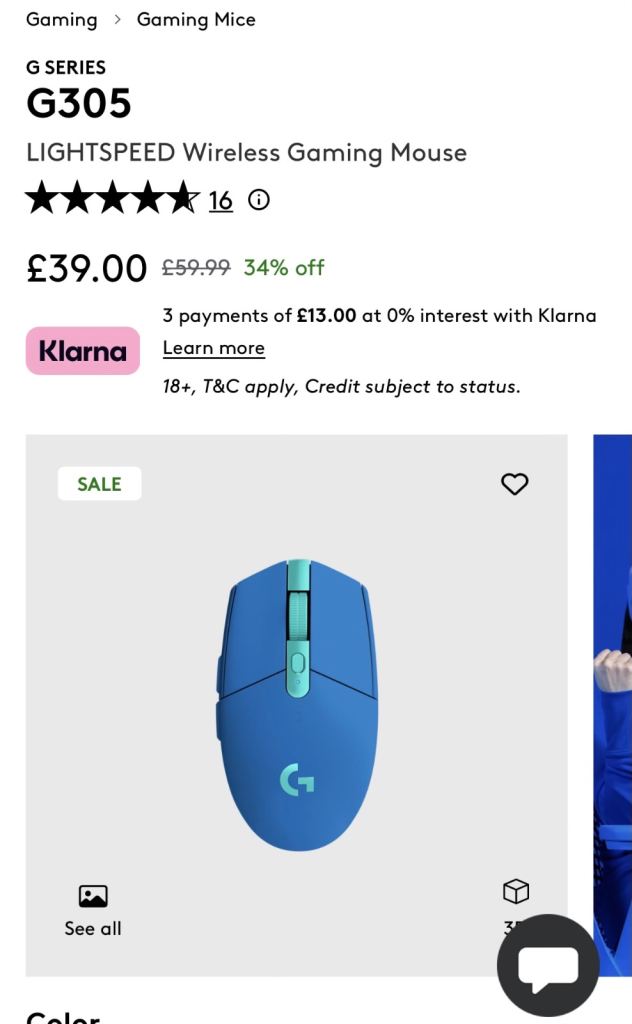Screen dimensions: 632x1024
Task: Click the £39.00 sale price
Action: click(87, 268)
